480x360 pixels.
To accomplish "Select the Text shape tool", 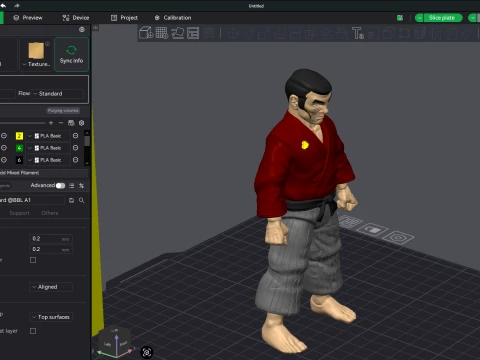I will click(x=358, y=33).
